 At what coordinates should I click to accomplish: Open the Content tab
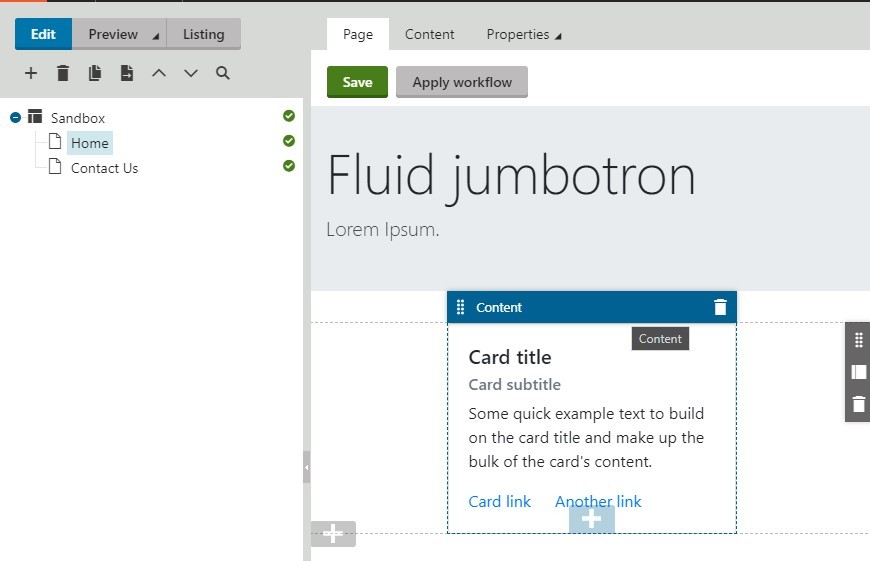tap(429, 34)
